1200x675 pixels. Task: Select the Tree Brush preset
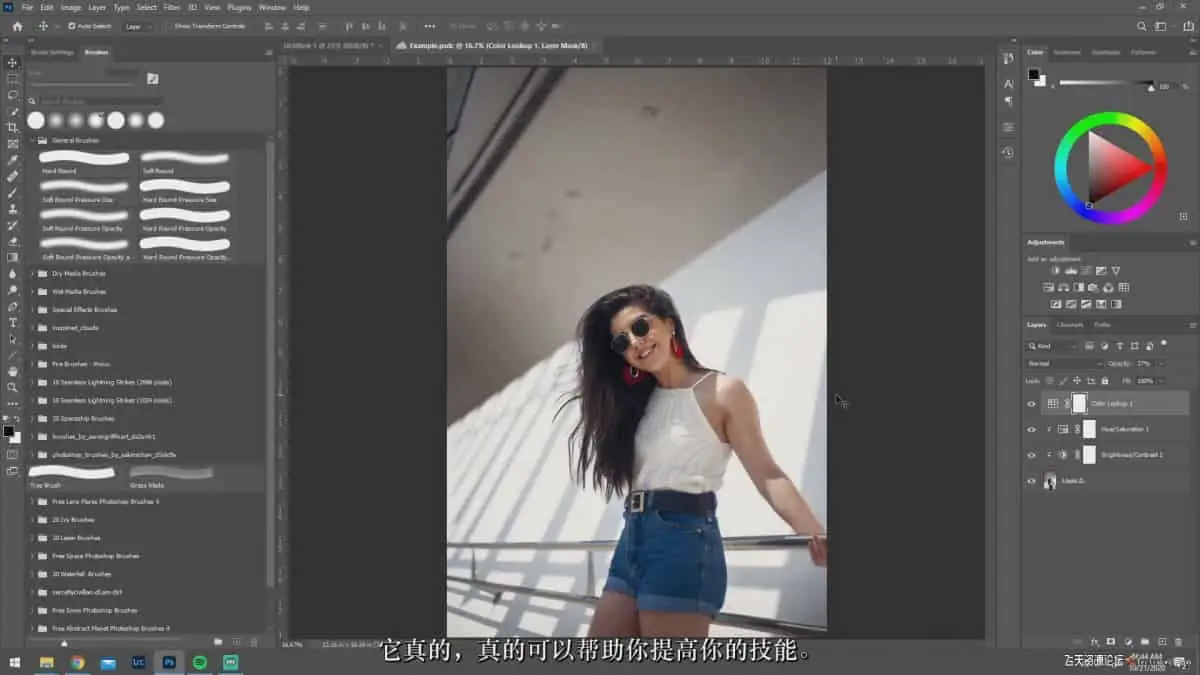pos(72,476)
